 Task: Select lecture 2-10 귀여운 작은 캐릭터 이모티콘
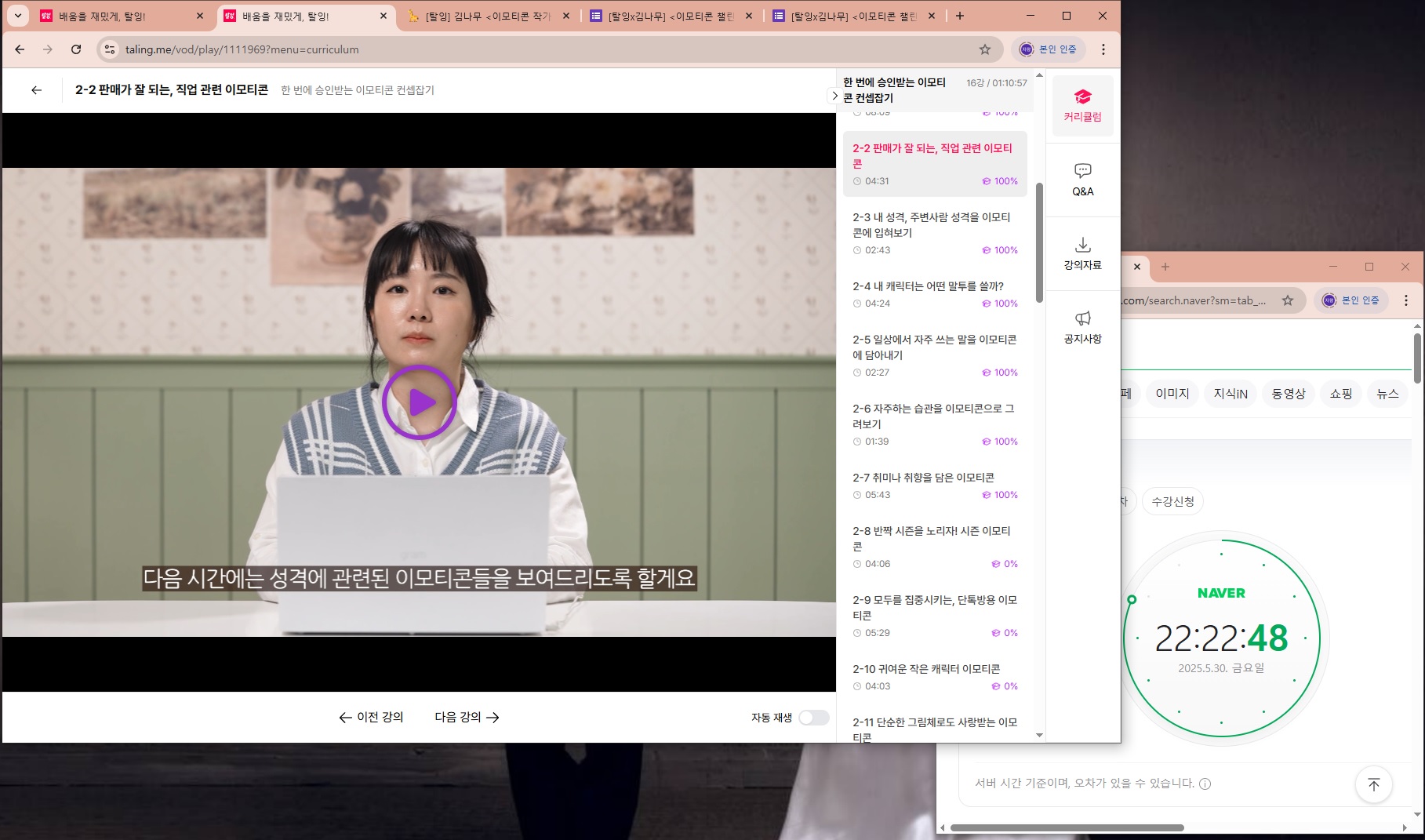(x=935, y=677)
